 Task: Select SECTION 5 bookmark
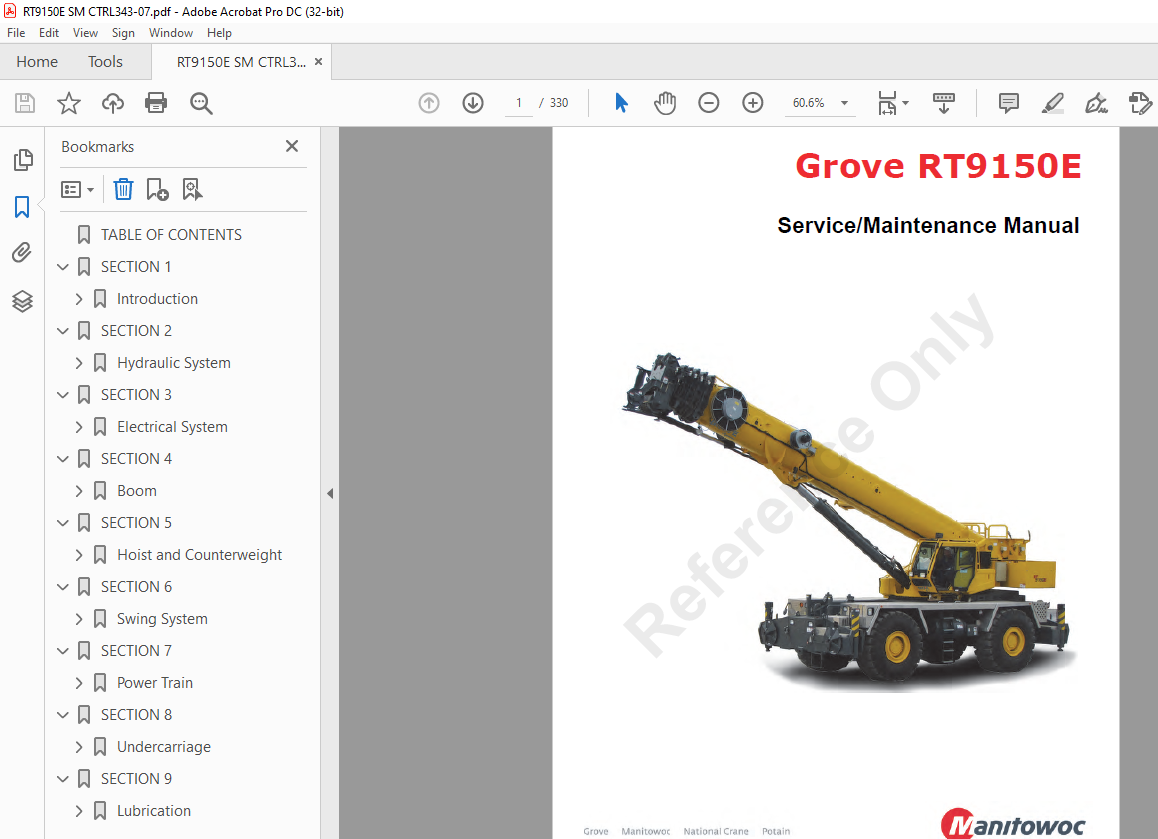pos(136,523)
